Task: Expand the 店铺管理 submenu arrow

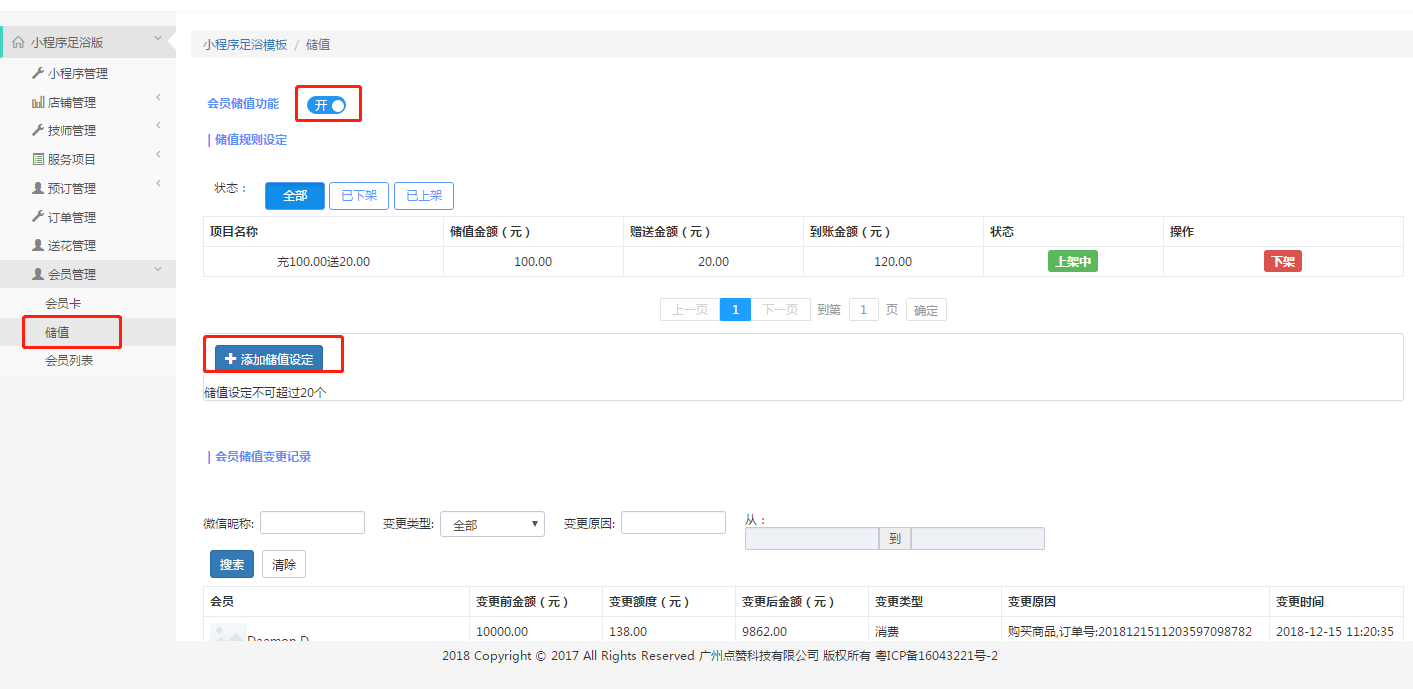Action: [158, 98]
